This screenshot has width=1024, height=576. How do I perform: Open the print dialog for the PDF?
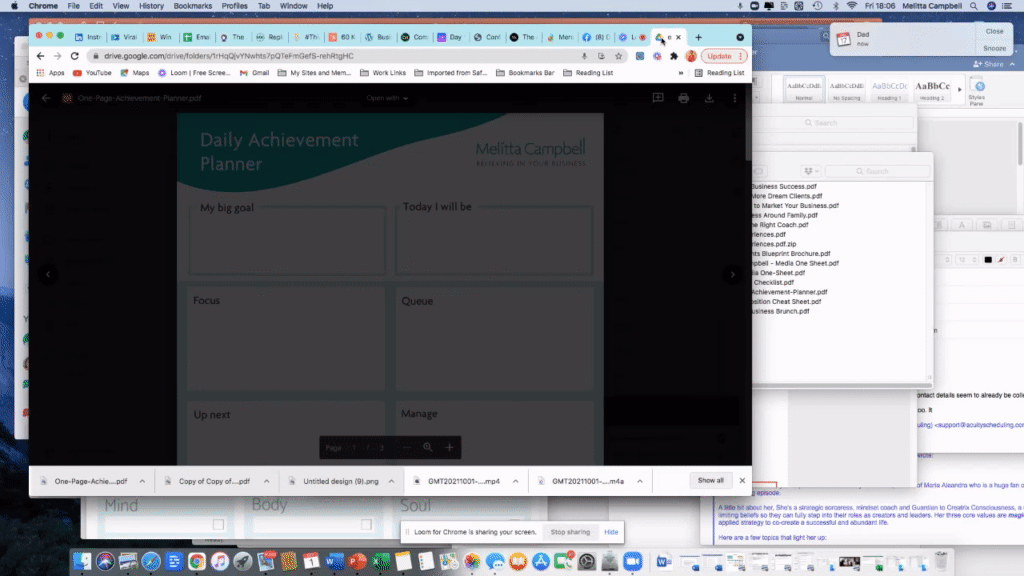click(x=686, y=98)
